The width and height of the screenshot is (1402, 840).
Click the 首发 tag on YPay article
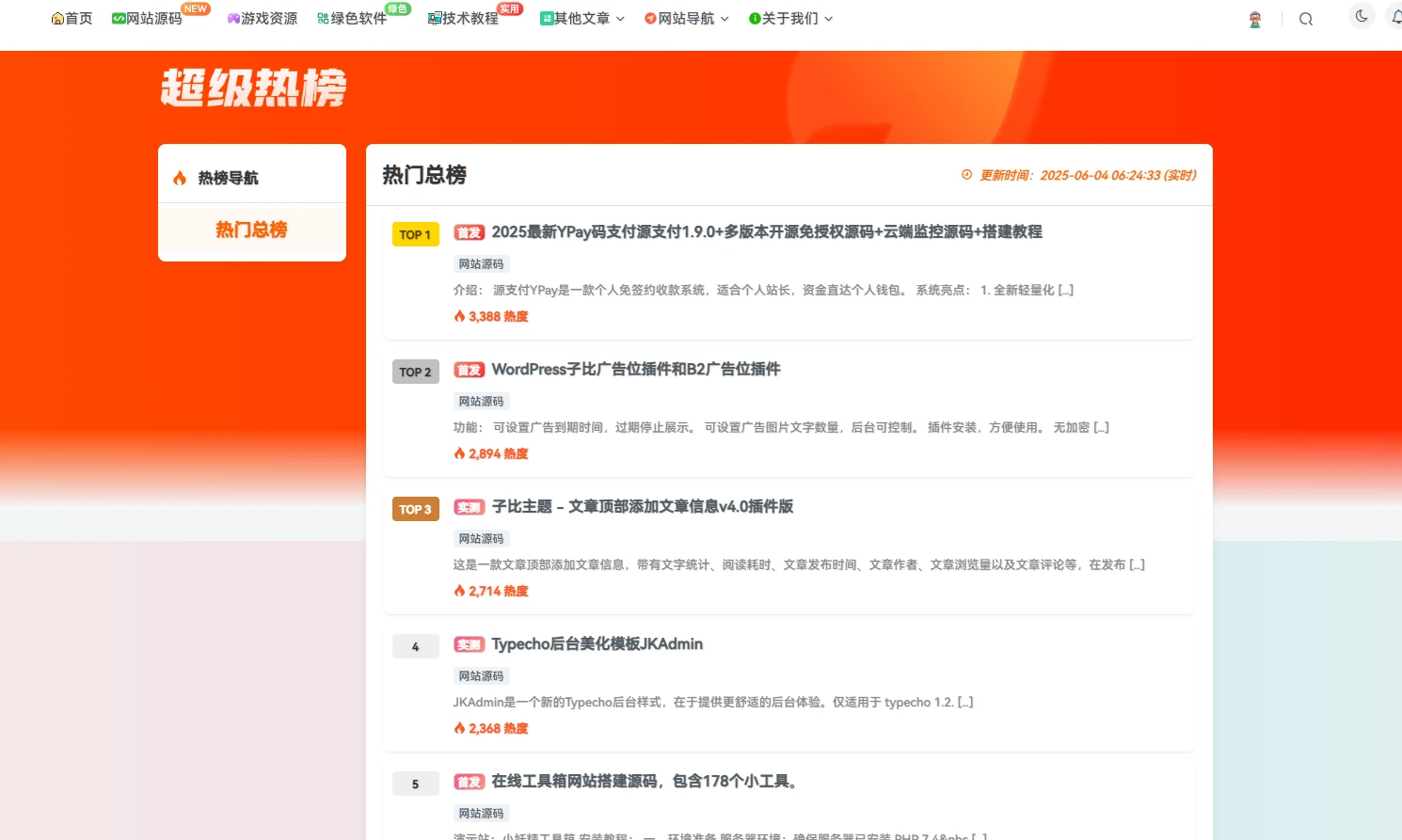(x=469, y=232)
